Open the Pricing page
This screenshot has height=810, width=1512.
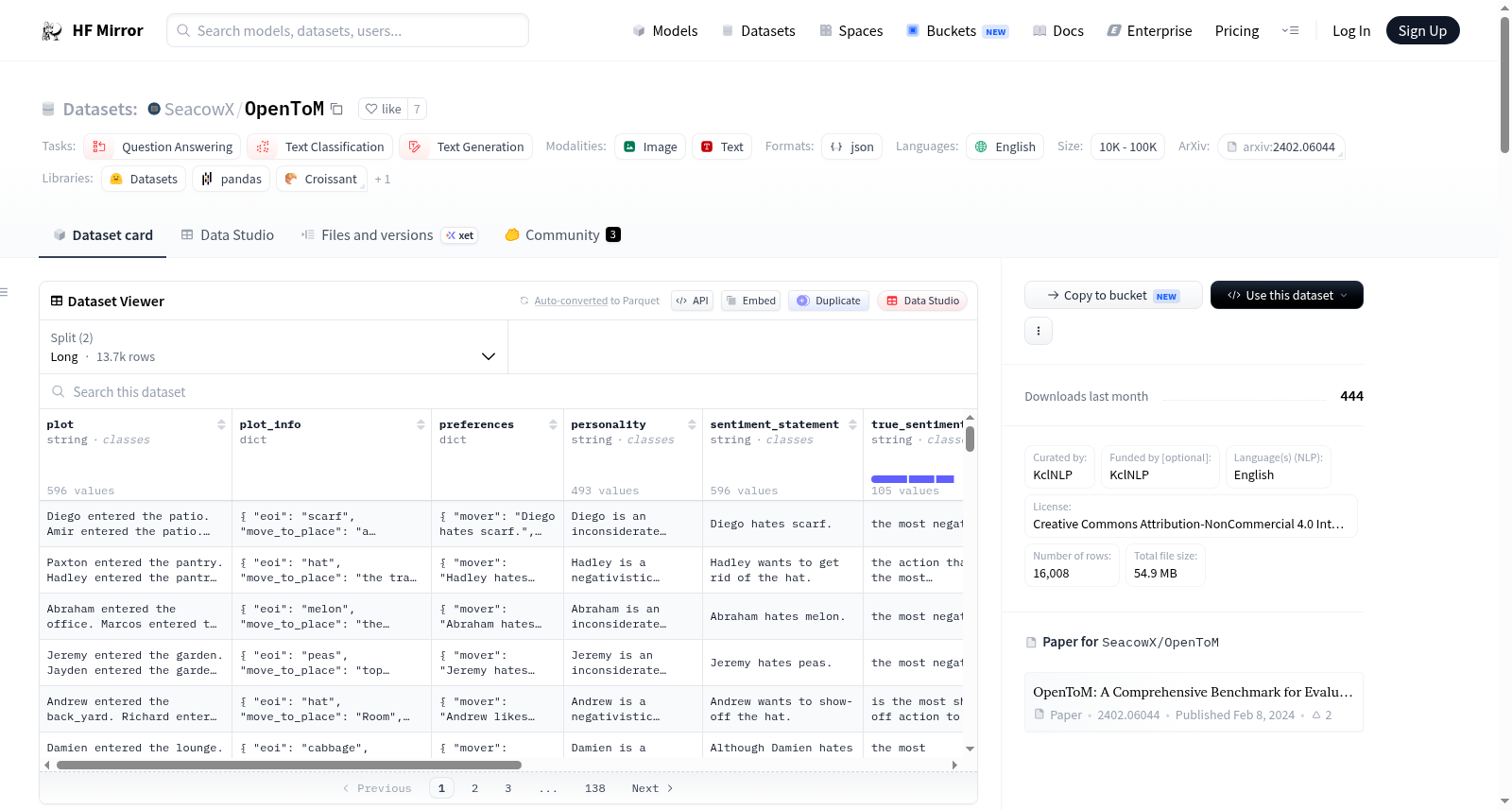[x=1237, y=31]
